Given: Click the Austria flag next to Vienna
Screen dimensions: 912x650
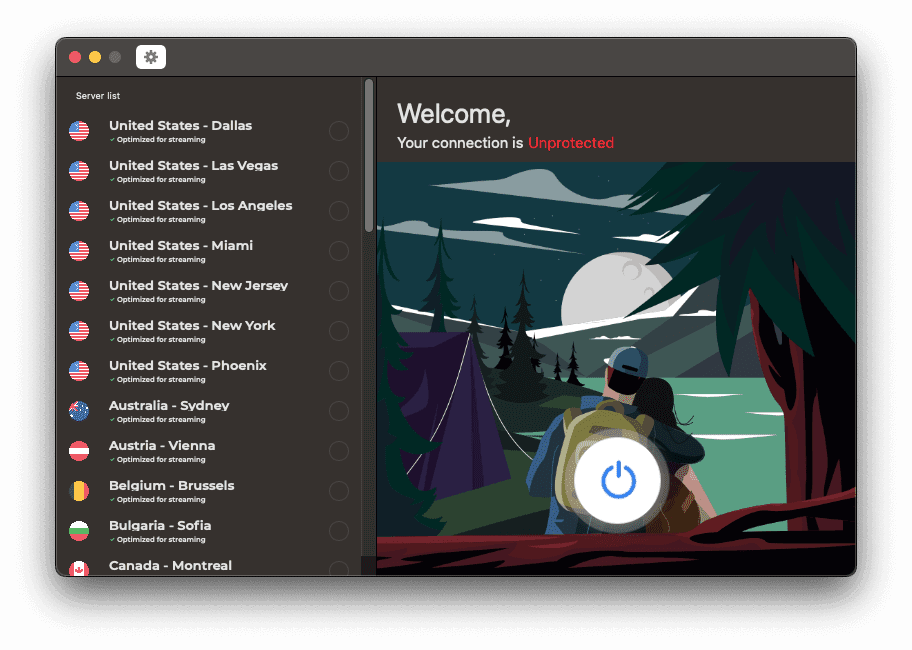Looking at the screenshot, I should 79,451.
